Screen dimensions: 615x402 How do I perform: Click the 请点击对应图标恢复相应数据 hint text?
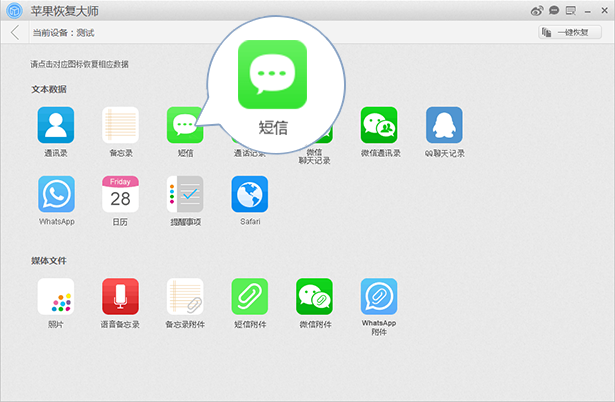(80, 64)
